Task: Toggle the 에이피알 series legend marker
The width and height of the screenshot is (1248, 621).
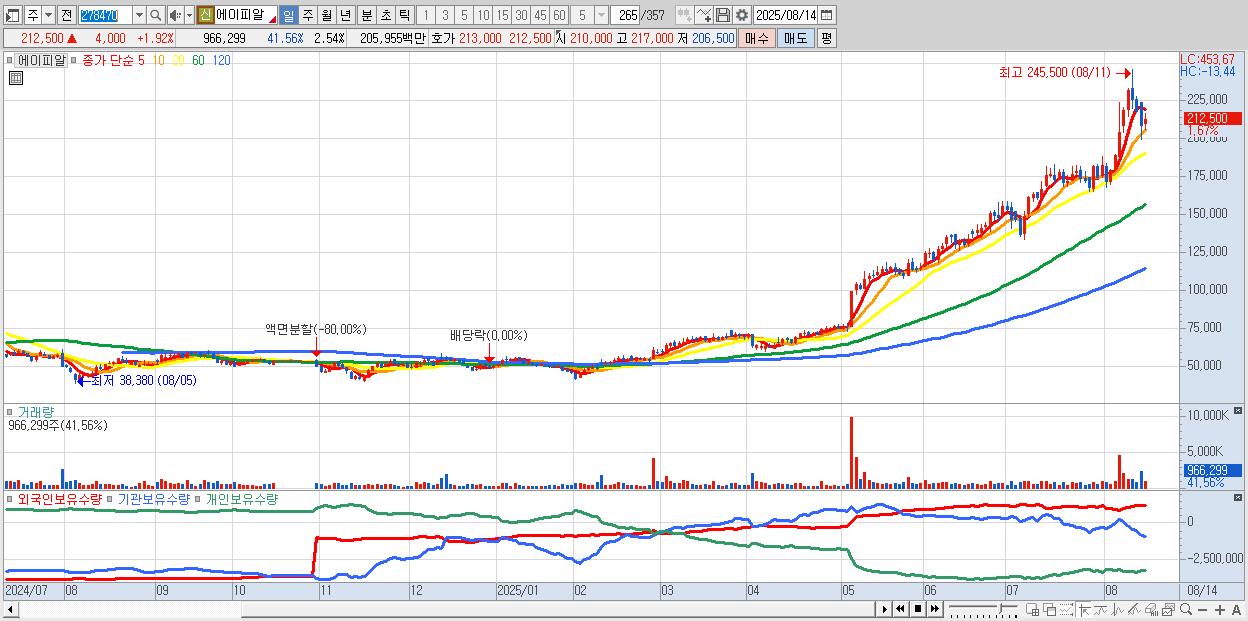Action: coord(12,60)
